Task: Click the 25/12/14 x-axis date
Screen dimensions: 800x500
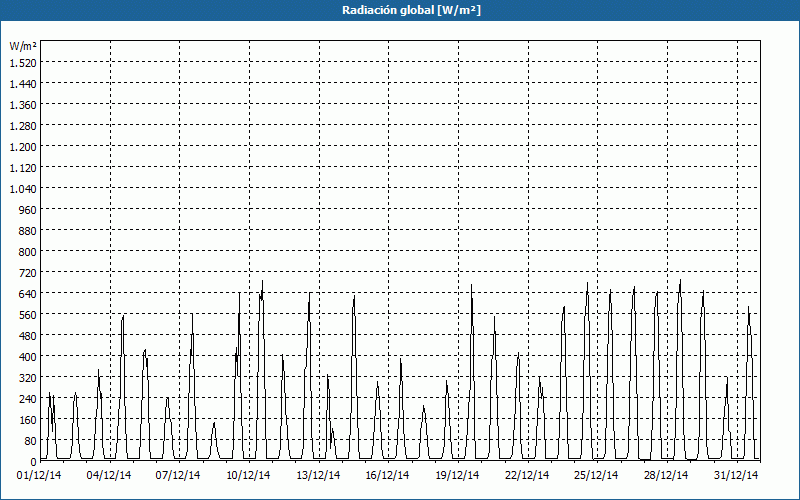Action: (596, 475)
